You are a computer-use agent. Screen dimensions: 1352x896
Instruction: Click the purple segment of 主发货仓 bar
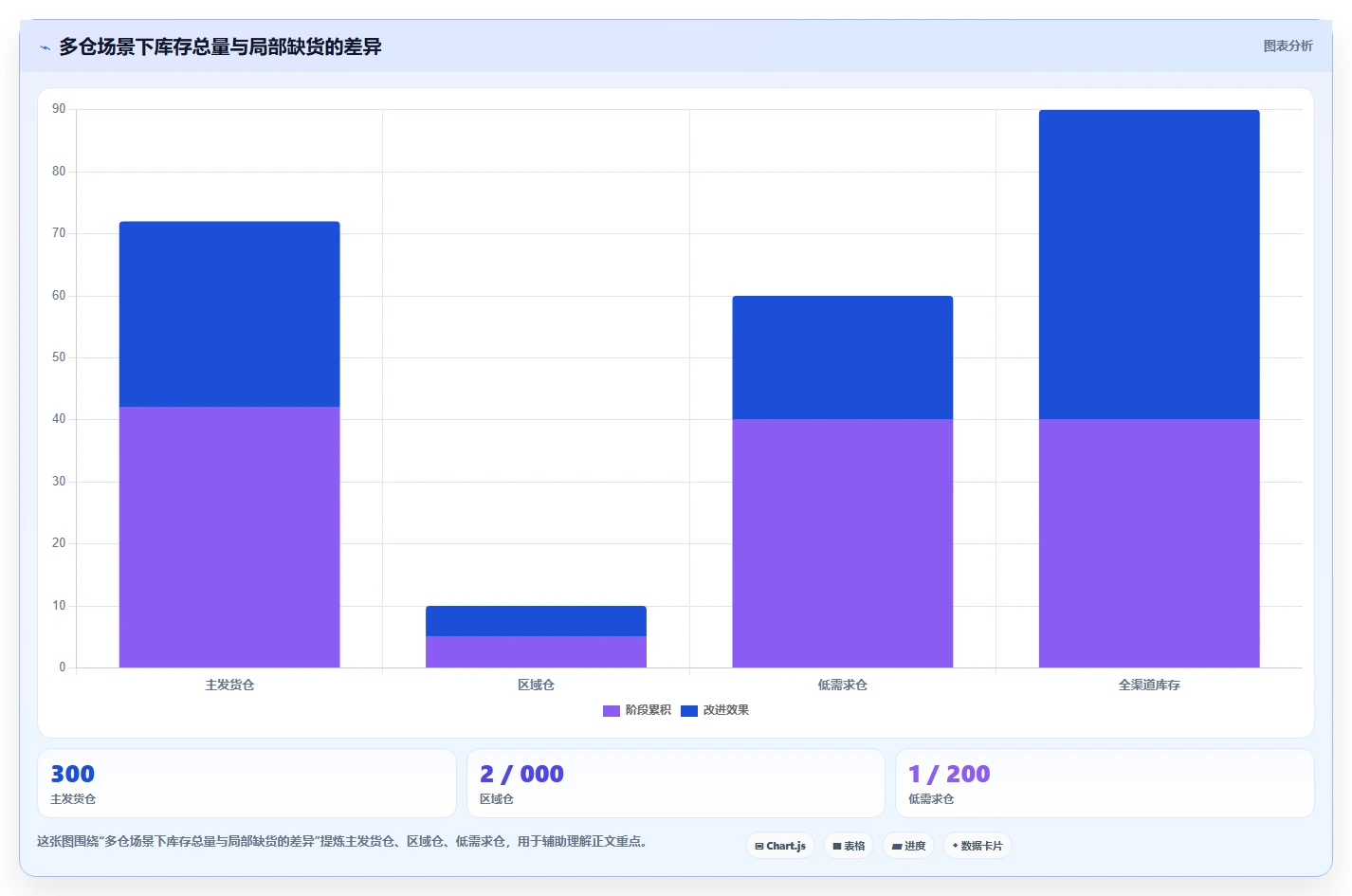coord(229,537)
